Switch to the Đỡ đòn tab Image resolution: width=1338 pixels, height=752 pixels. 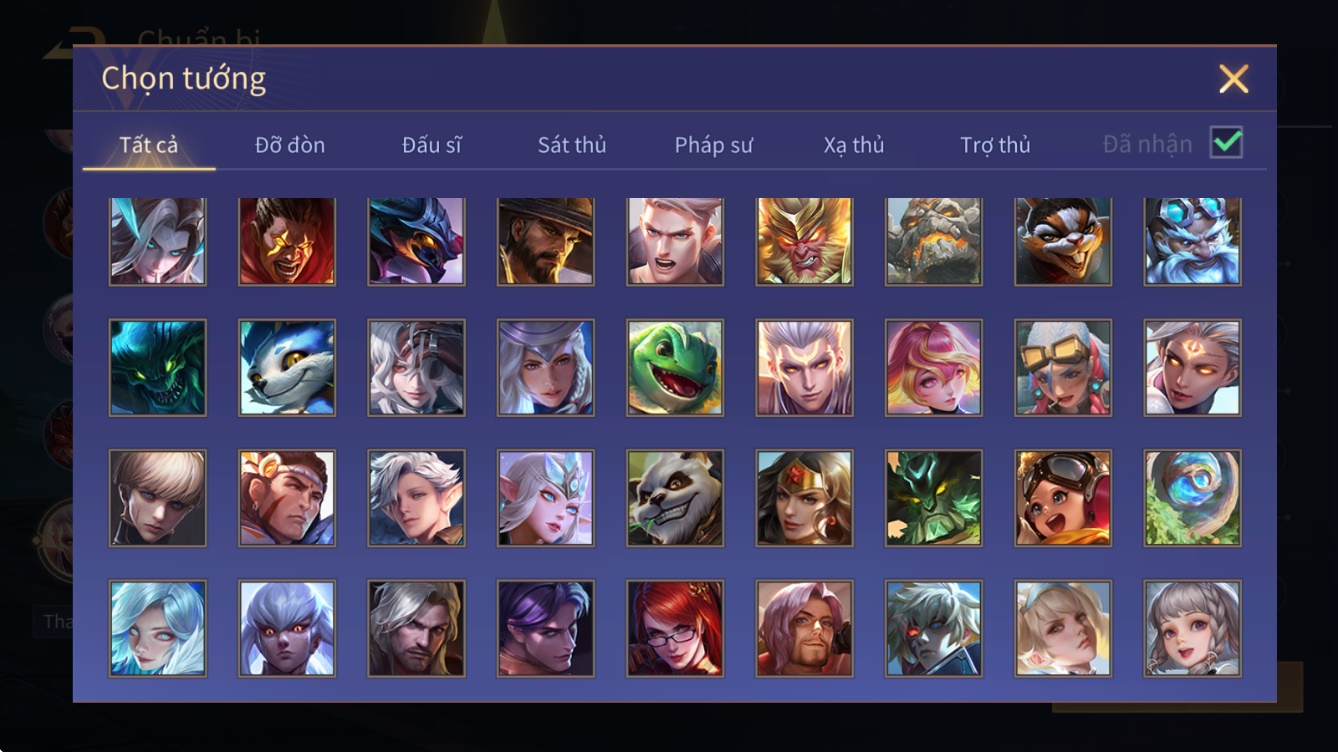coord(290,145)
